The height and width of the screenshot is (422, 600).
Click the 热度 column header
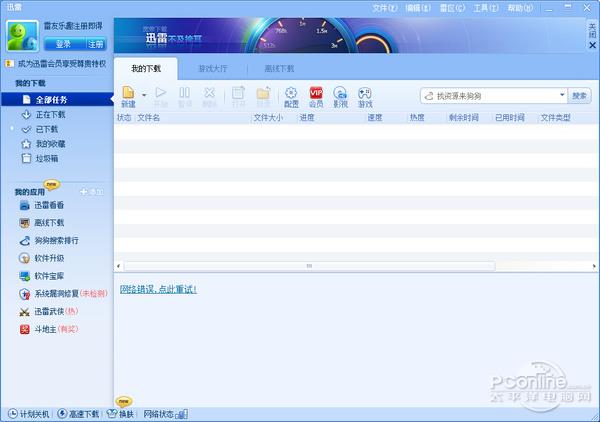point(417,118)
